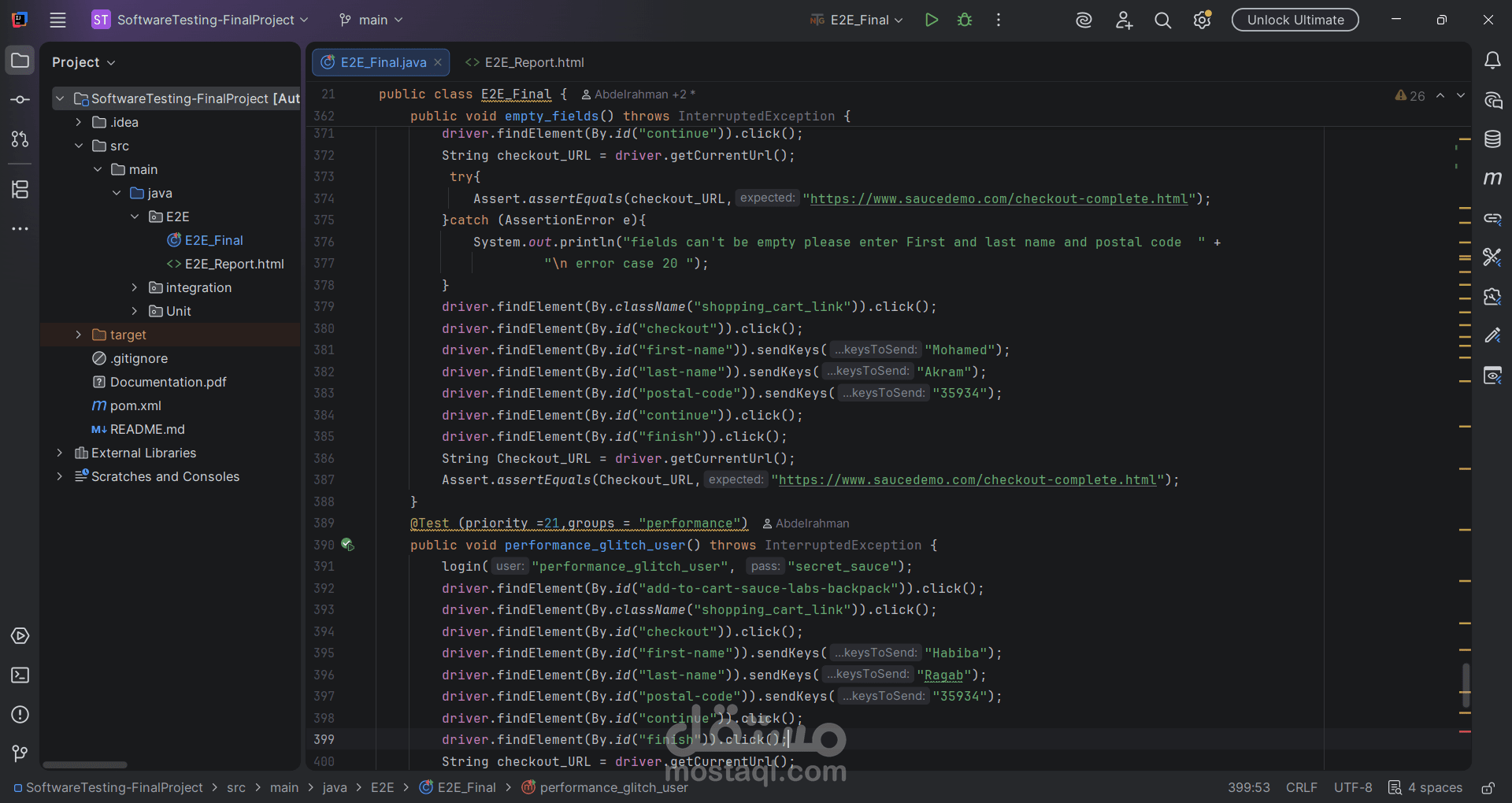Image resolution: width=1512 pixels, height=803 pixels.
Task: Click the line number 389 gutter
Action: click(x=324, y=523)
